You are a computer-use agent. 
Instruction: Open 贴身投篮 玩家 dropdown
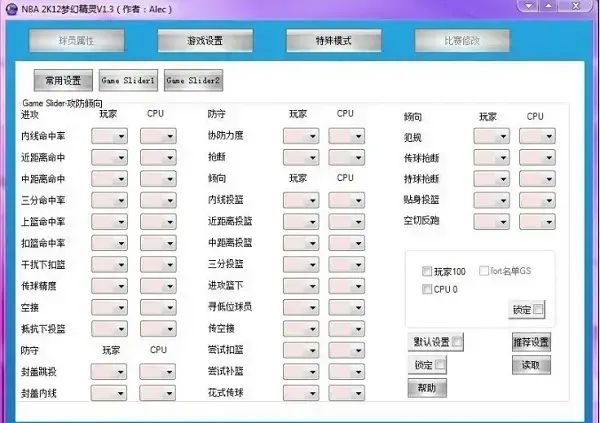[x=492, y=200]
